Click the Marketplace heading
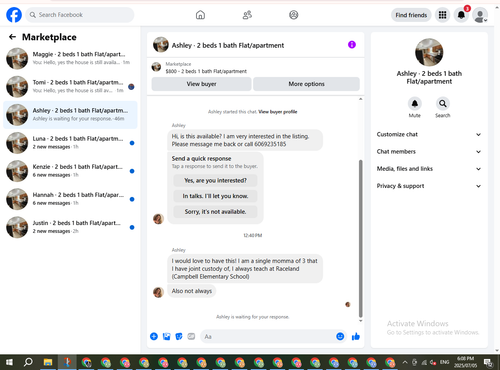 [49, 37]
